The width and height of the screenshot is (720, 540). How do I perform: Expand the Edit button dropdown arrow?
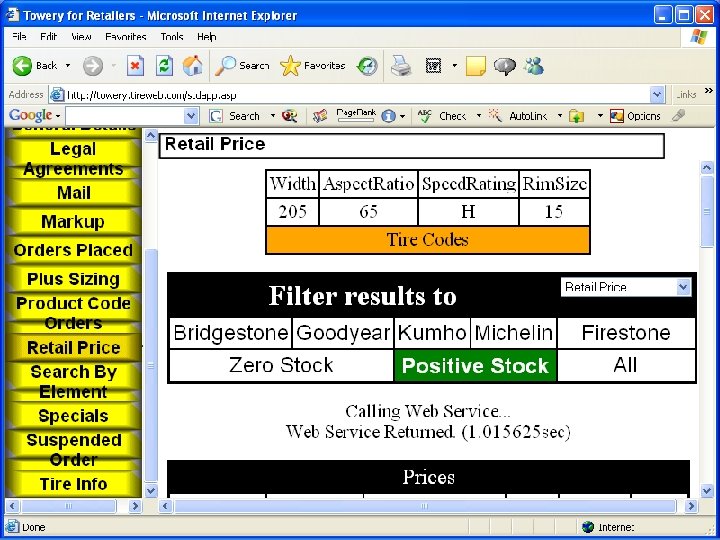coord(455,66)
